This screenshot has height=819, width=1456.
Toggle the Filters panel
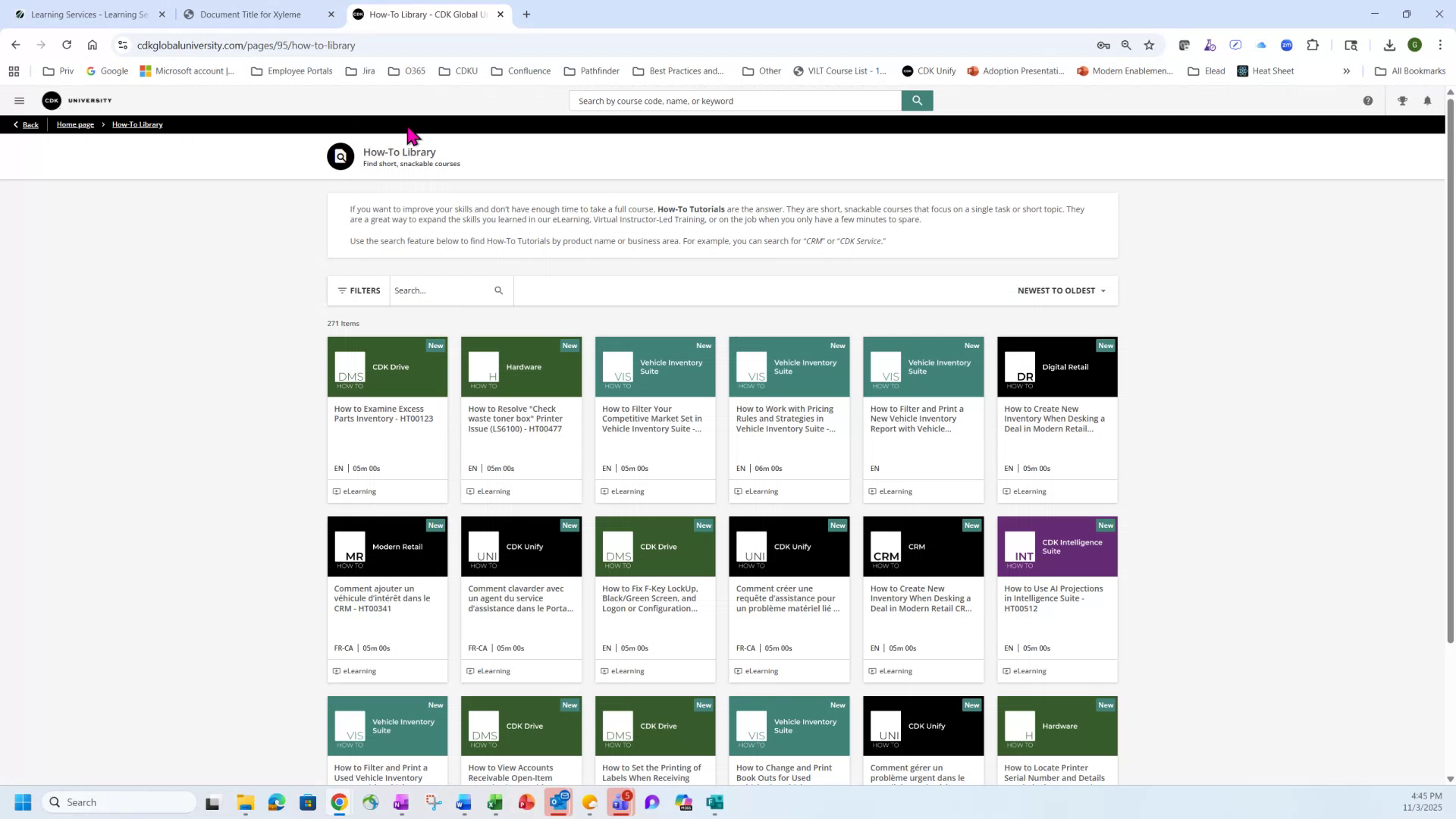tap(357, 290)
